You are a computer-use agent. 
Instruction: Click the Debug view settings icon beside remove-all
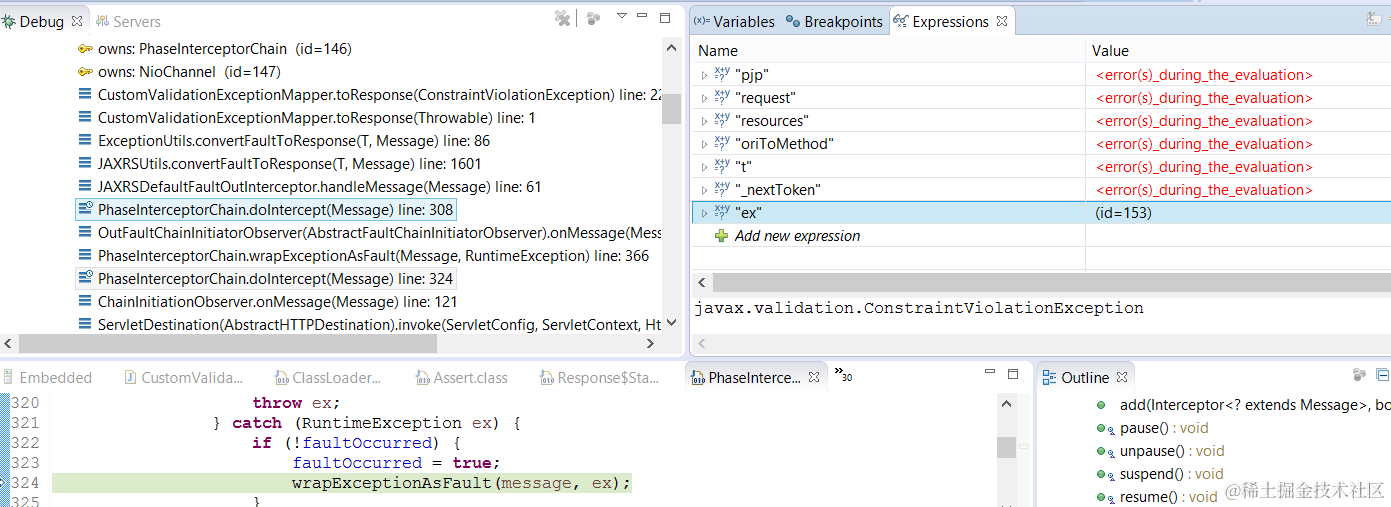pyautogui.click(x=594, y=18)
